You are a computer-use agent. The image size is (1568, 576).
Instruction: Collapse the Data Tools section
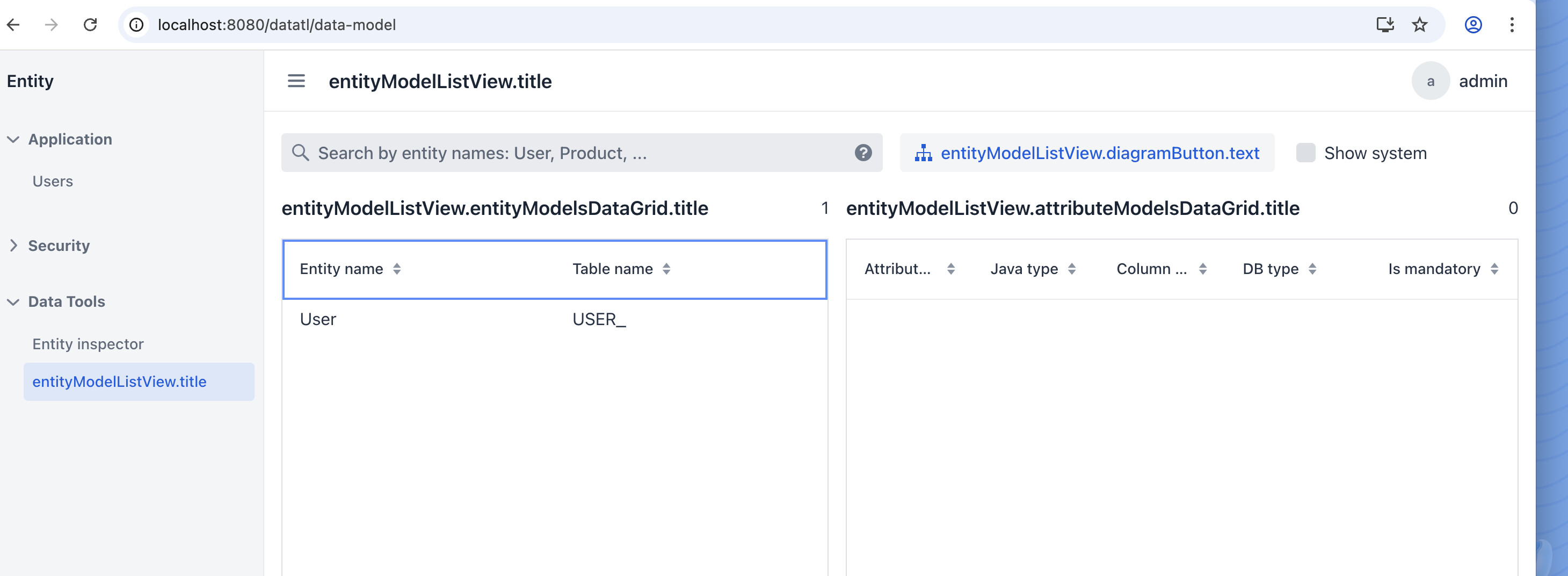point(13,301)
